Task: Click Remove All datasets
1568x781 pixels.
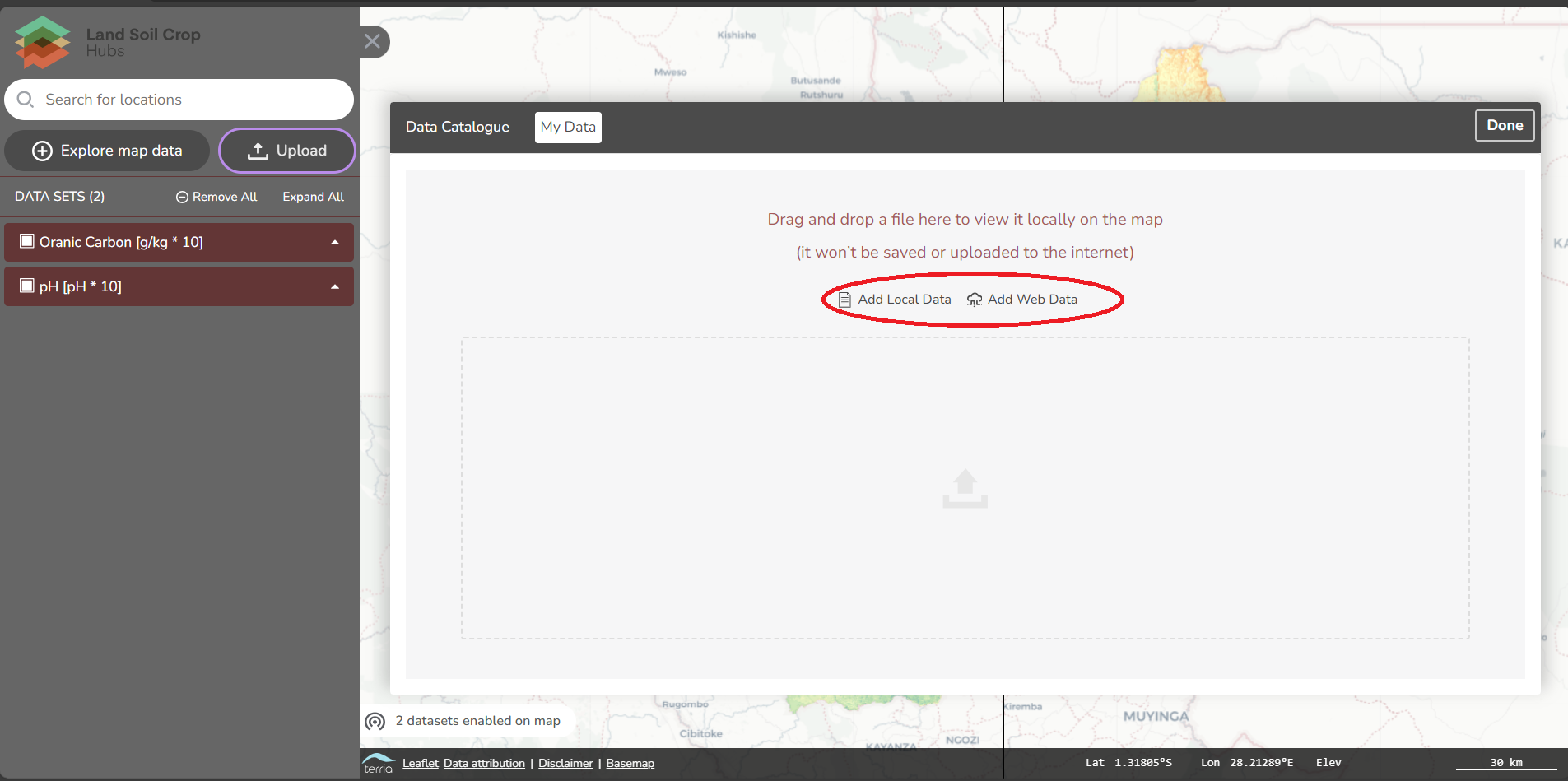Action: click(216, 197)
